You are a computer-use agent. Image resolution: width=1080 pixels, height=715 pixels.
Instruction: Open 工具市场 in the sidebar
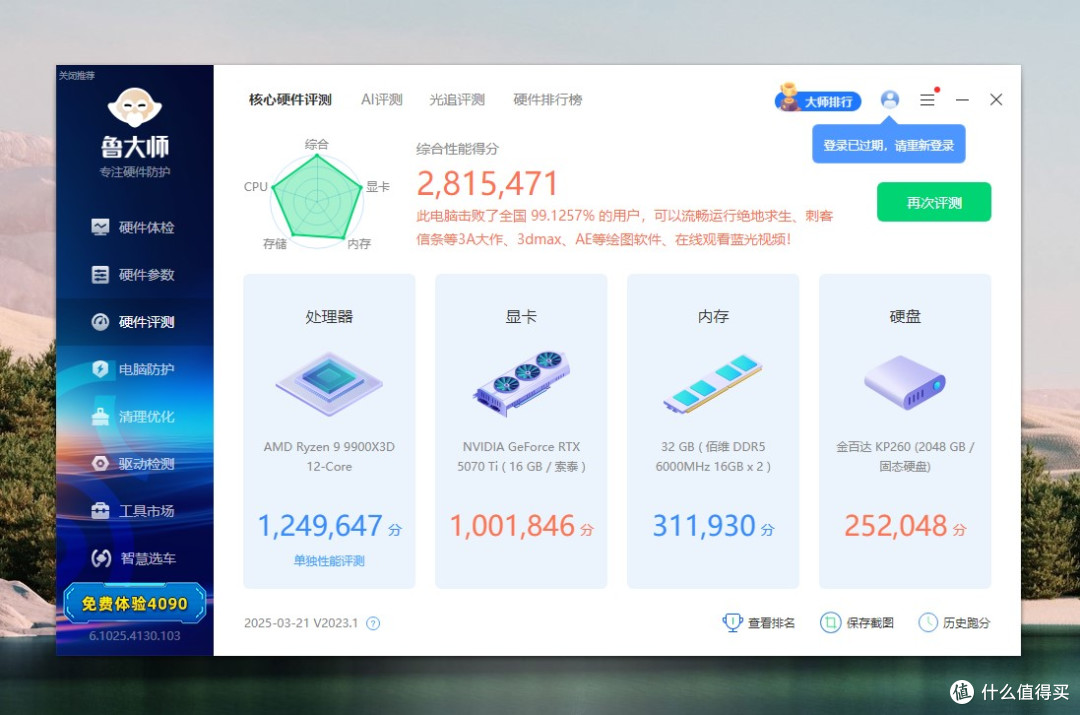(134, 510)
